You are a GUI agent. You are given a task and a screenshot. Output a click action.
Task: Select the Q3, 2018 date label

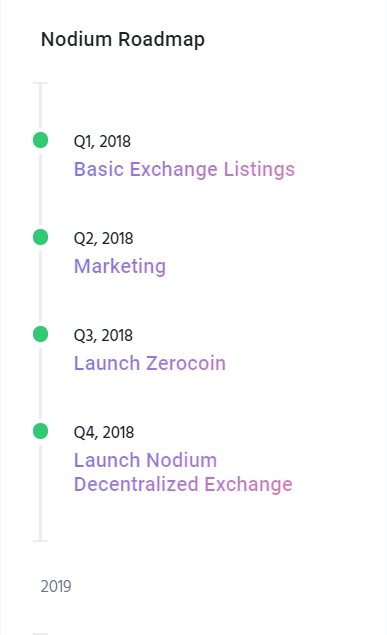click(103, 335)
